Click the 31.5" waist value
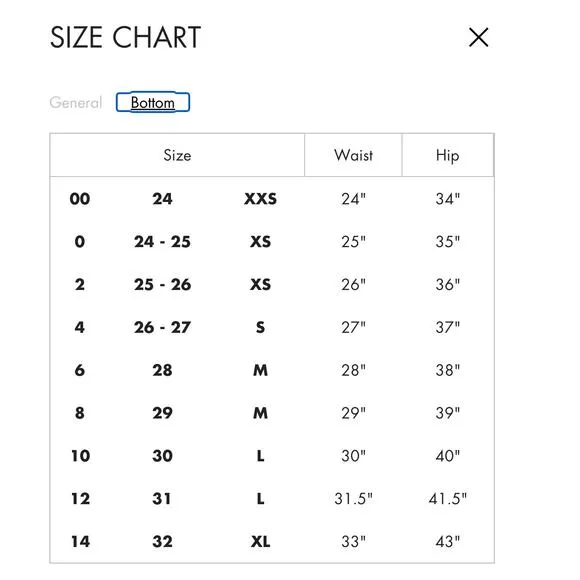The image size is (580, 580). coord(353,499)
